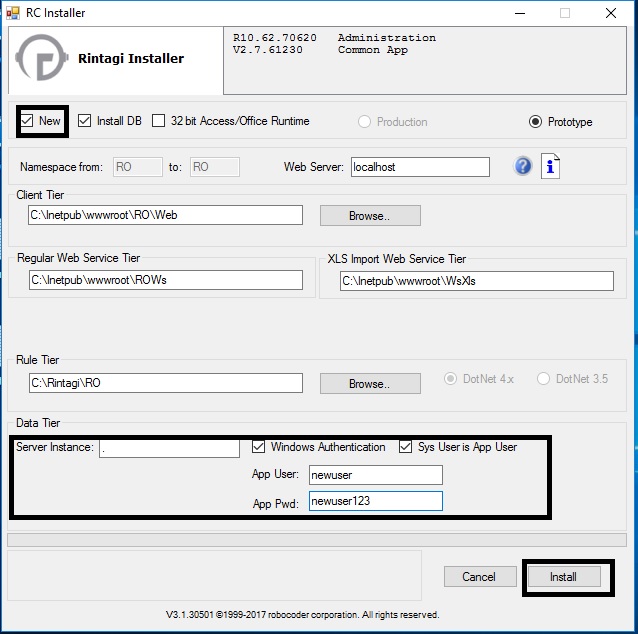Click the robocoder copyright footer text

pyautogui.click(x=302, y=614)
